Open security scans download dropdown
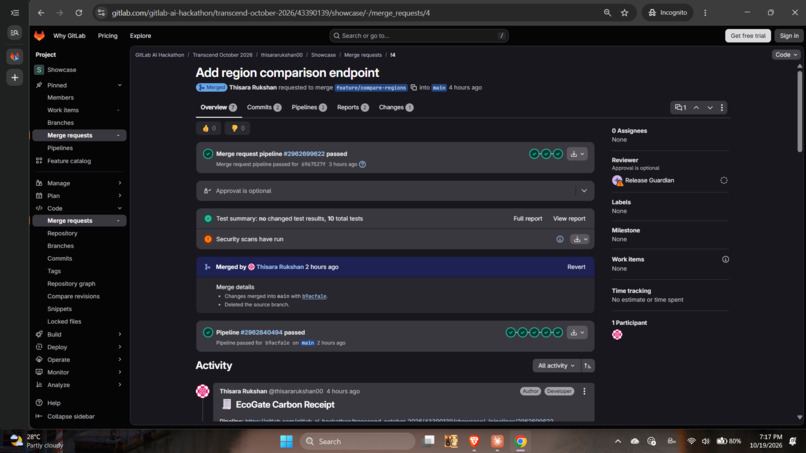The width and height of the screenshot is (806, 453). point(579,239)
